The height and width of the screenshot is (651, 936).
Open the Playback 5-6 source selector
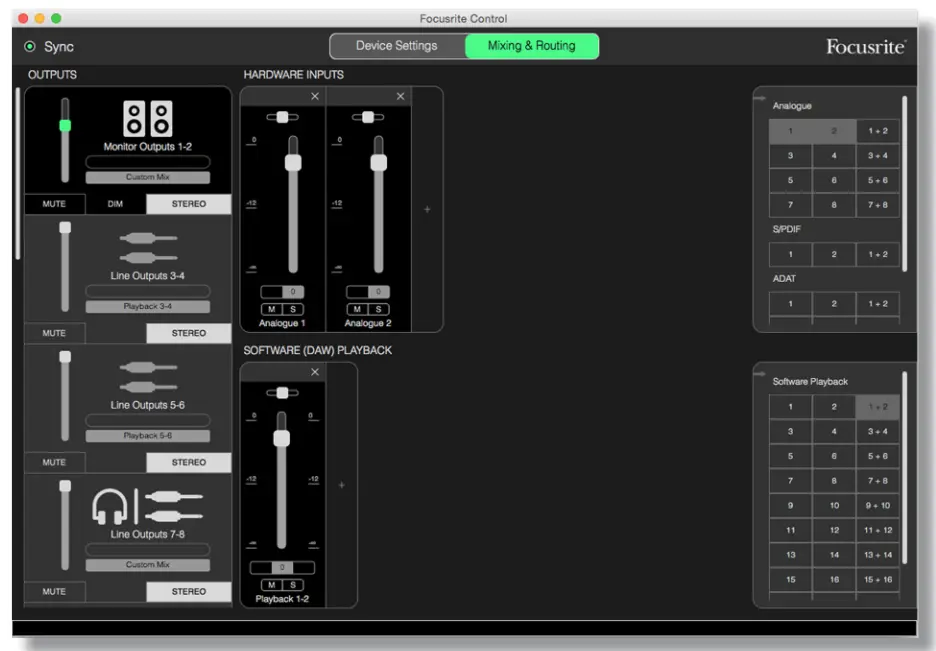tap(147, 436)
